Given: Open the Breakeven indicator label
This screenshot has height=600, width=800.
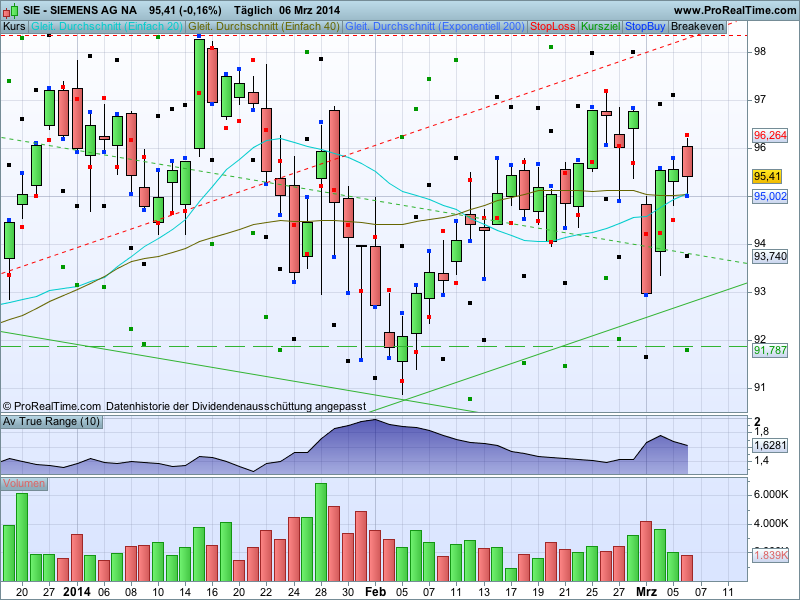Looking at the screenshot, I should 697,27.
